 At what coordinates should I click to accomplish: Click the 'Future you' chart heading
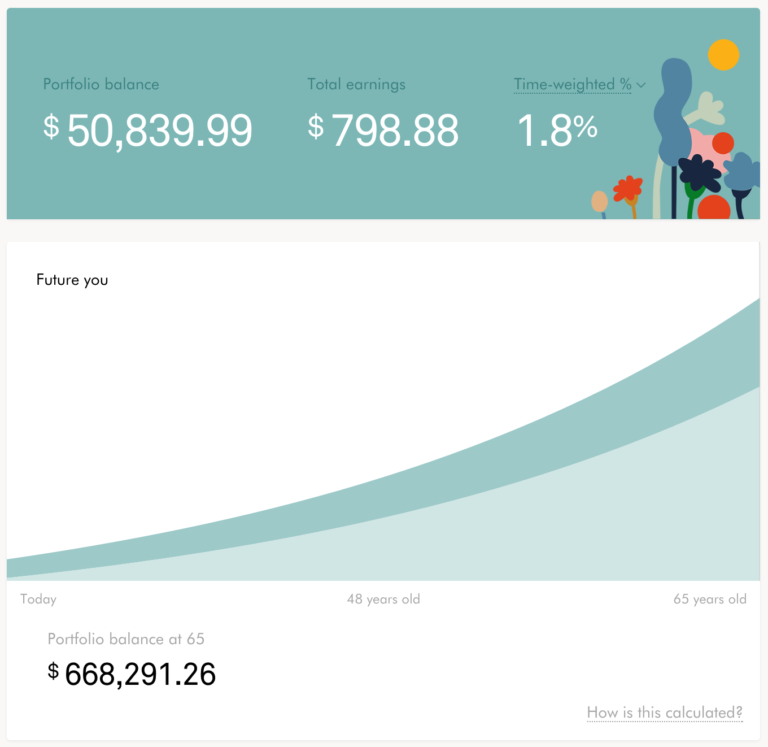pos(72,280)
